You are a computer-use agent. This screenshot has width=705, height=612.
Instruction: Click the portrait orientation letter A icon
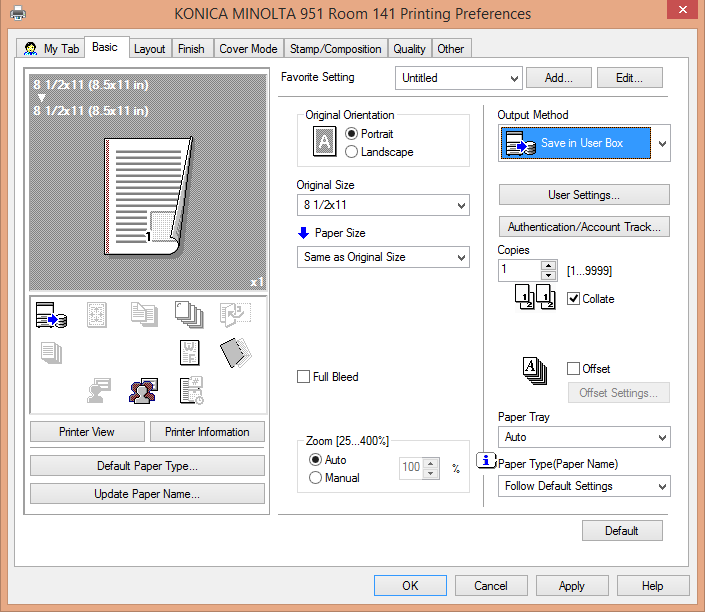(324, 141)
